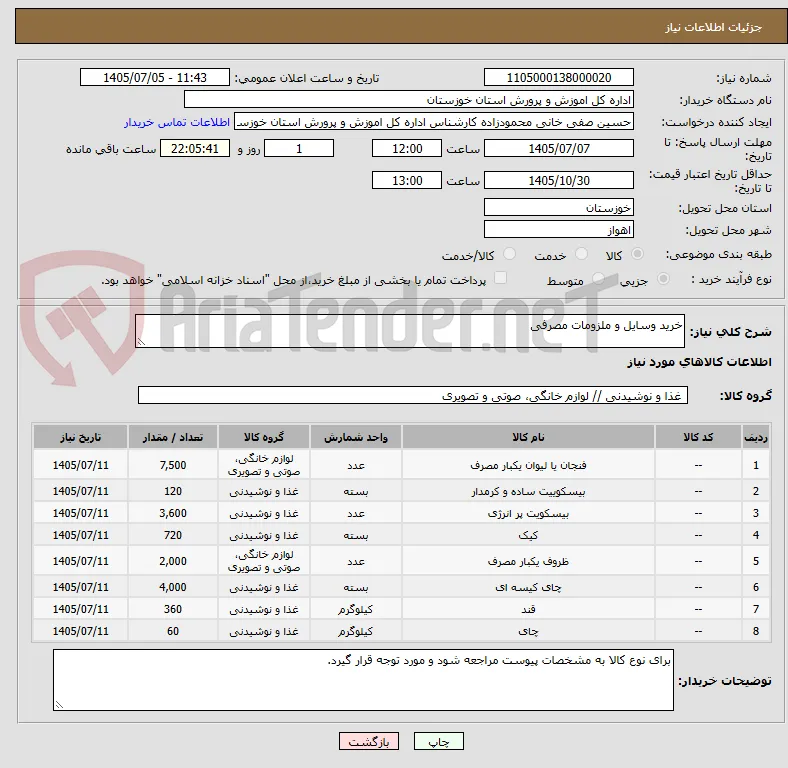Click item name کیک

(528, 535)
